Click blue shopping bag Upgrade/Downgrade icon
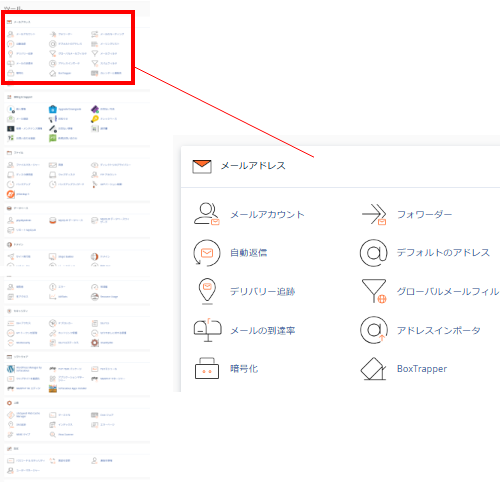 (x=53, y=109)
